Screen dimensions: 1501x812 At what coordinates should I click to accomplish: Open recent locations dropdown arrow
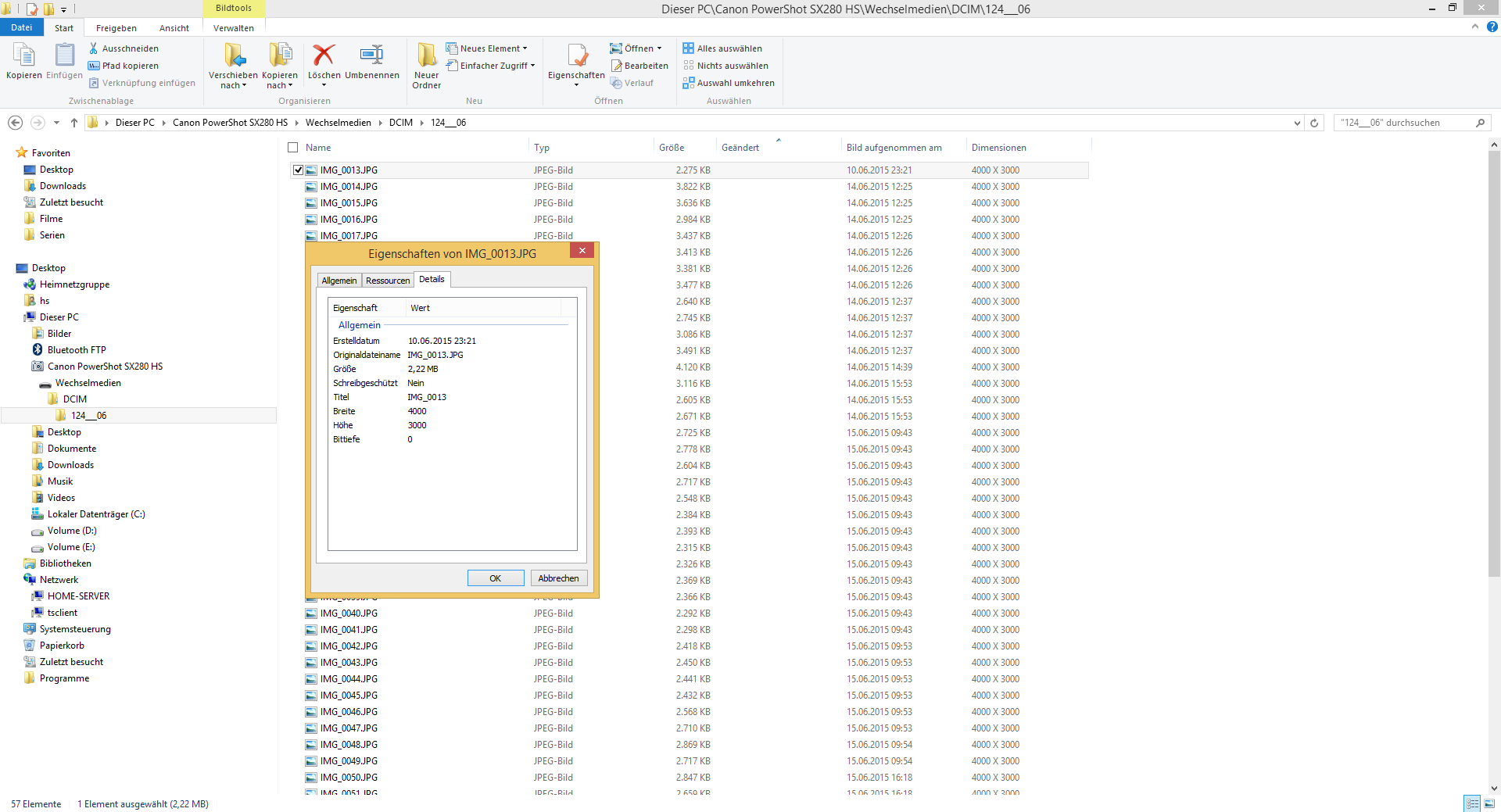click(x=56, y=123)
